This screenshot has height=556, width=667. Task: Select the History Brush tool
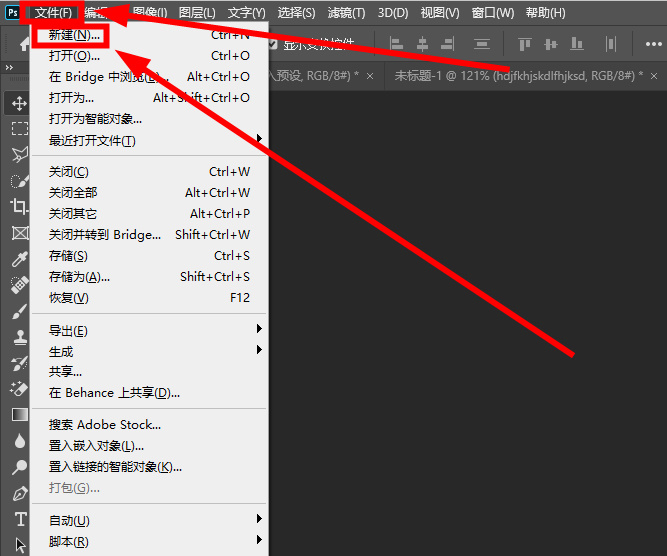pyautogui.click(x=20, y=364)
